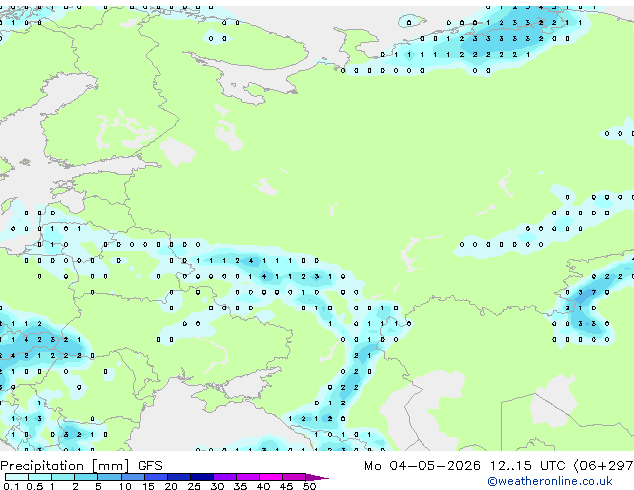
Task: Pick the 15–20 mm legend color swatch
Action: coord(155,477)
